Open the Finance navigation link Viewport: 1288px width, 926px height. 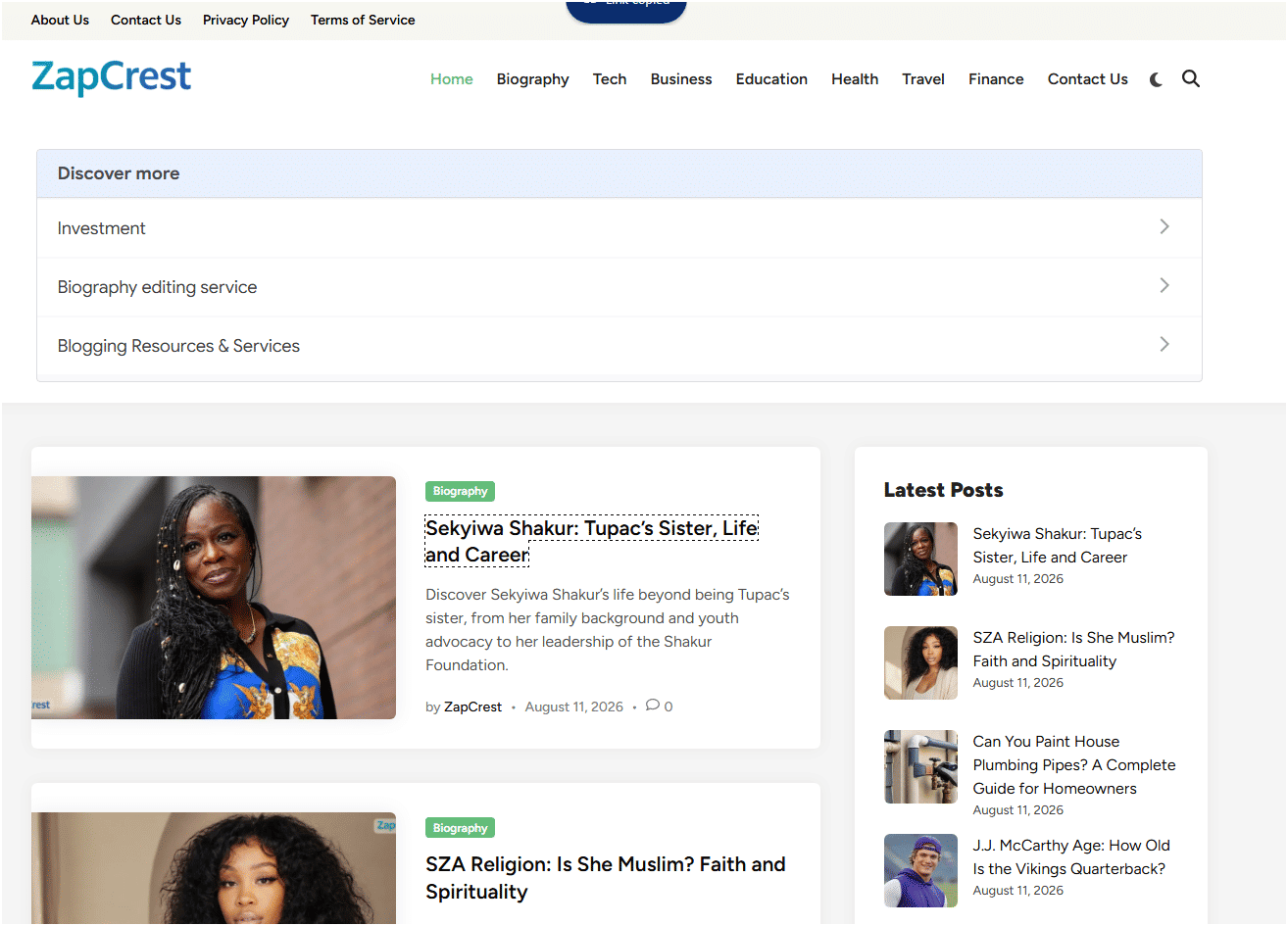[x=996, y=79]
